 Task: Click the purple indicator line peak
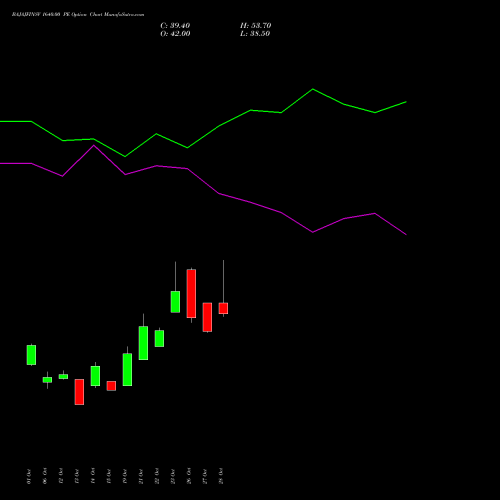tap(94, 145)
